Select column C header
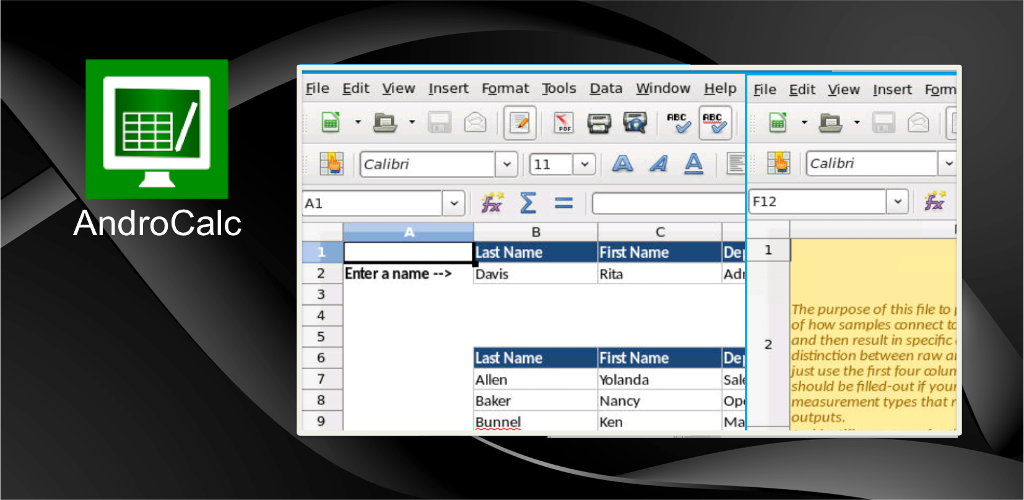 tap(660, 232)
